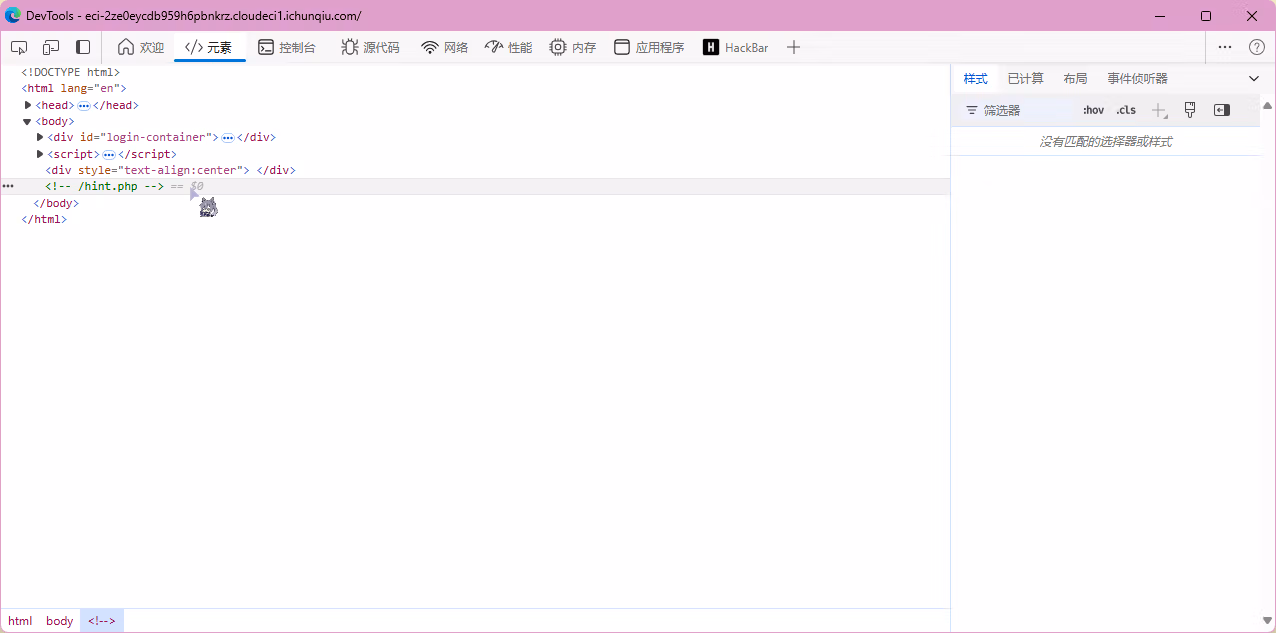Open the three-dot customize DevTools menu
The height and width of the screenshot is (633, 1276).
(x=1225, y=47)
